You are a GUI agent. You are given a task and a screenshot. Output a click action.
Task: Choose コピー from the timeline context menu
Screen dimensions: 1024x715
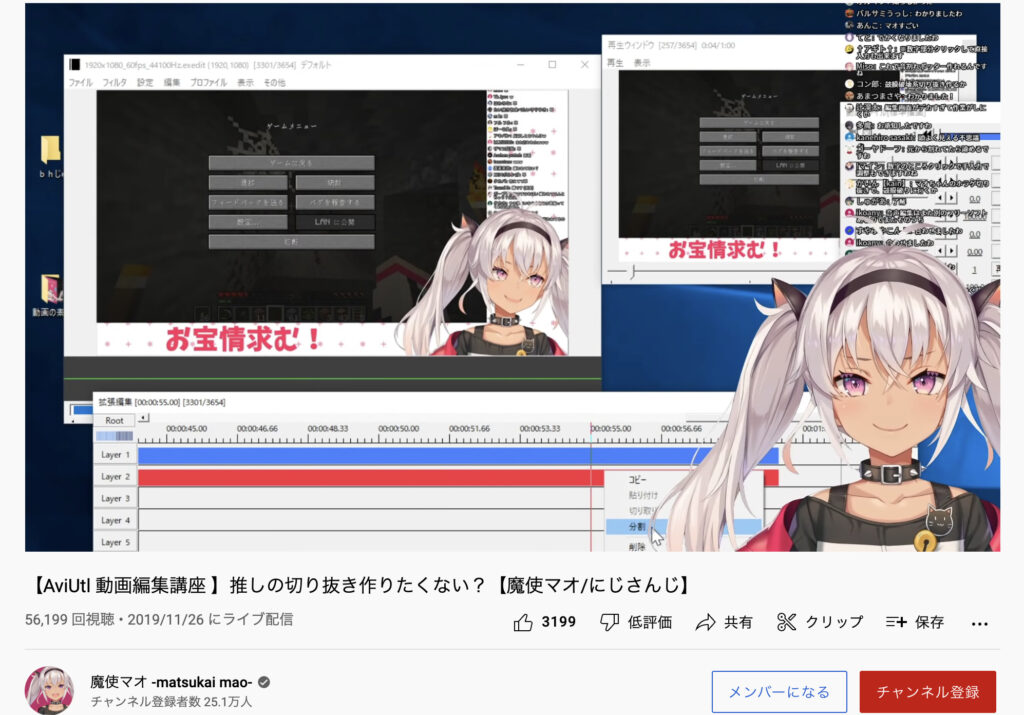pos(637,479)
